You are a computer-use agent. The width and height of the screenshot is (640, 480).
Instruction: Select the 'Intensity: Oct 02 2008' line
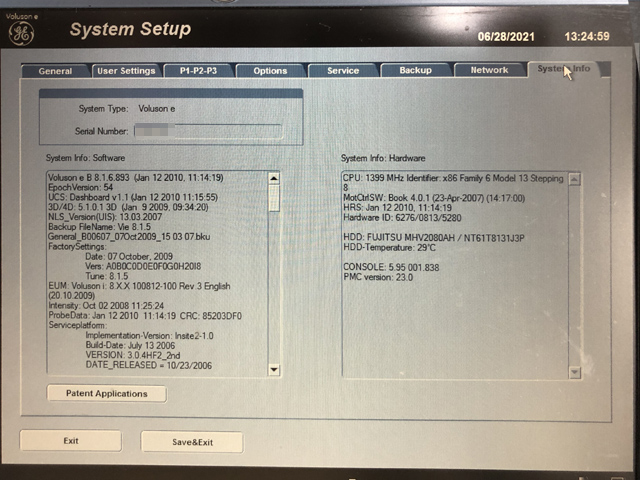pyautogui.click(x=106, y=305)
